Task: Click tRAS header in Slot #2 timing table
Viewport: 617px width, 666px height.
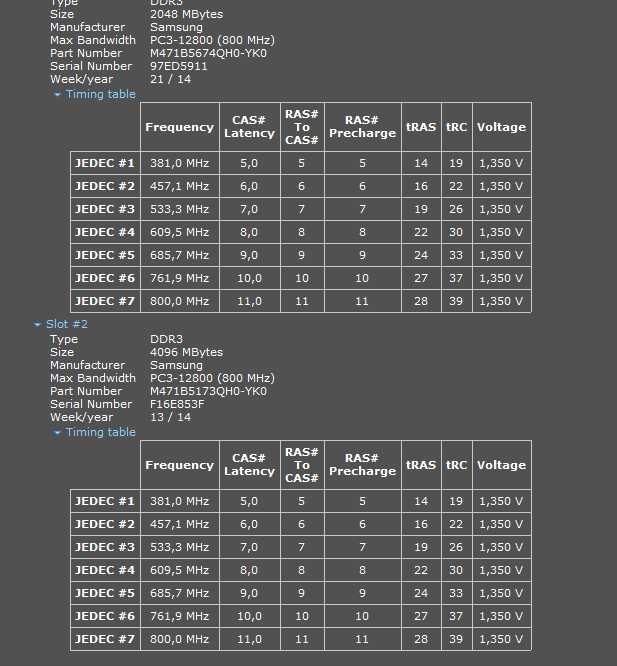Action: coord(421,465)
